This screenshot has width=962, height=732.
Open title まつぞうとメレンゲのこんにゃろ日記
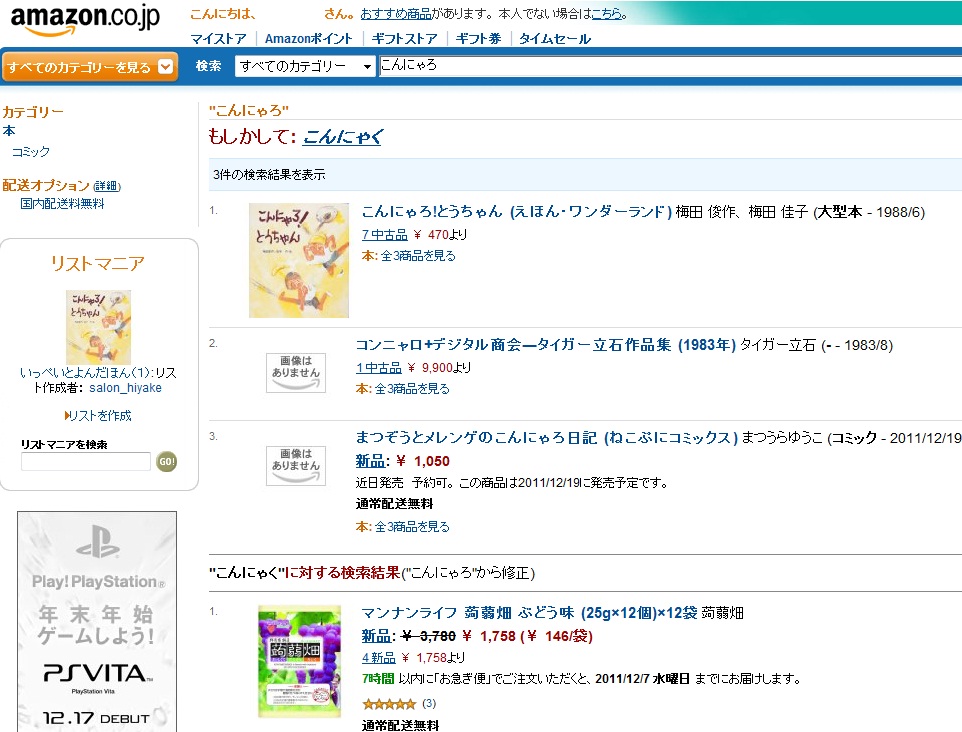(x=547, y=437)
